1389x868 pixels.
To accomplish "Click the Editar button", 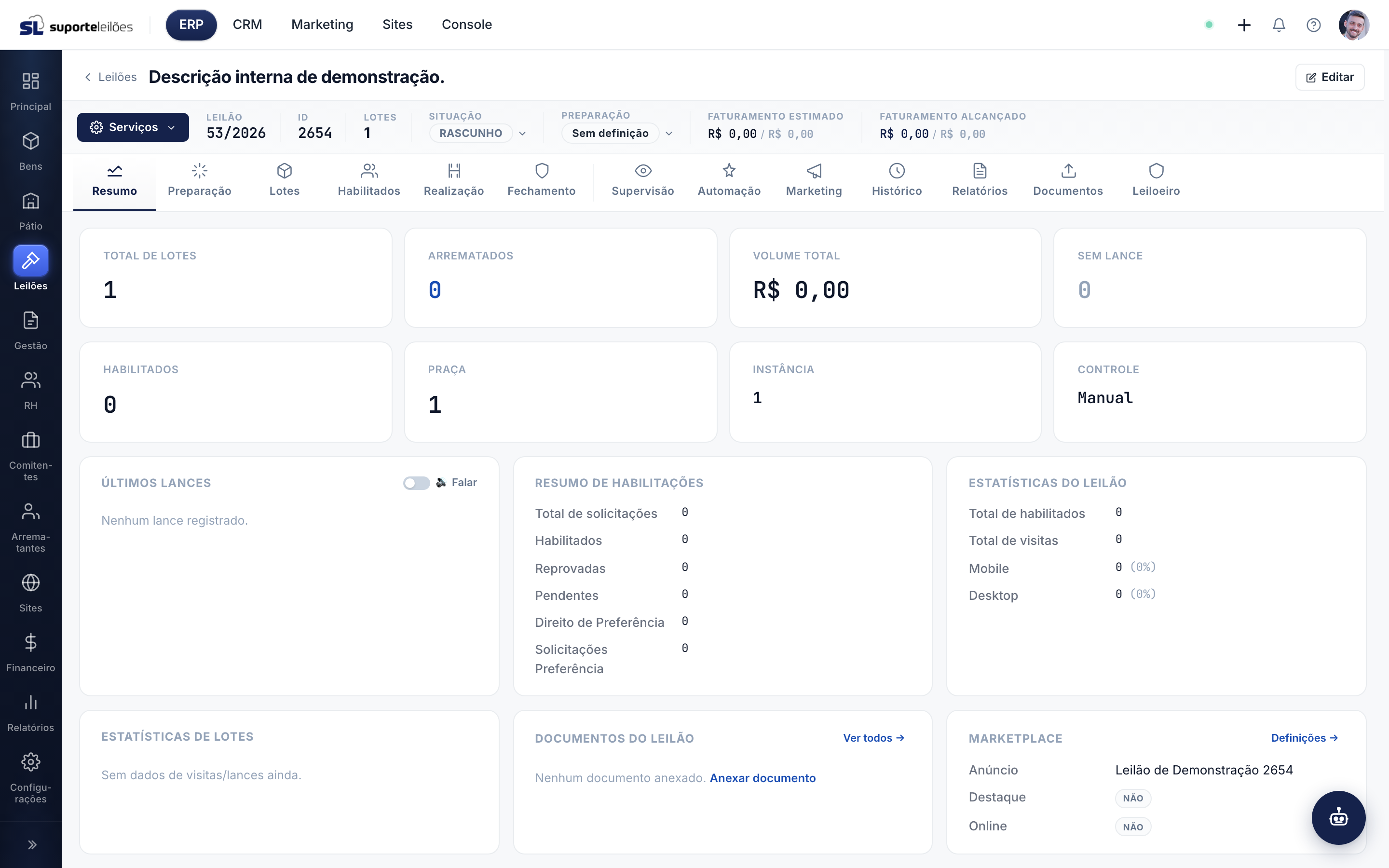I will pos(1329,77).
